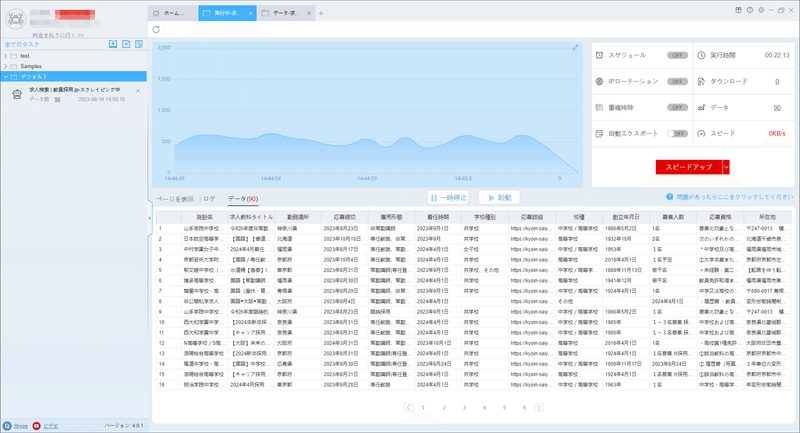Click the user avatar icon in the top left

coord(16,19)
